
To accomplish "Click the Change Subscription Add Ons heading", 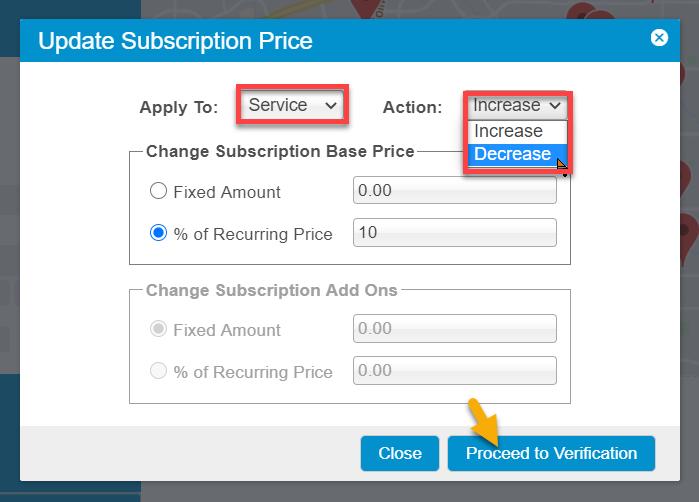I will (x=271, y=290).
